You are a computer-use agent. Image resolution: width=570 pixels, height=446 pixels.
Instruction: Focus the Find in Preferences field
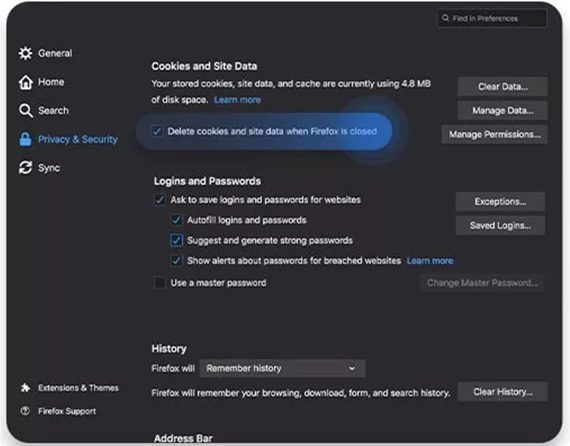click(x=492, y=18)
